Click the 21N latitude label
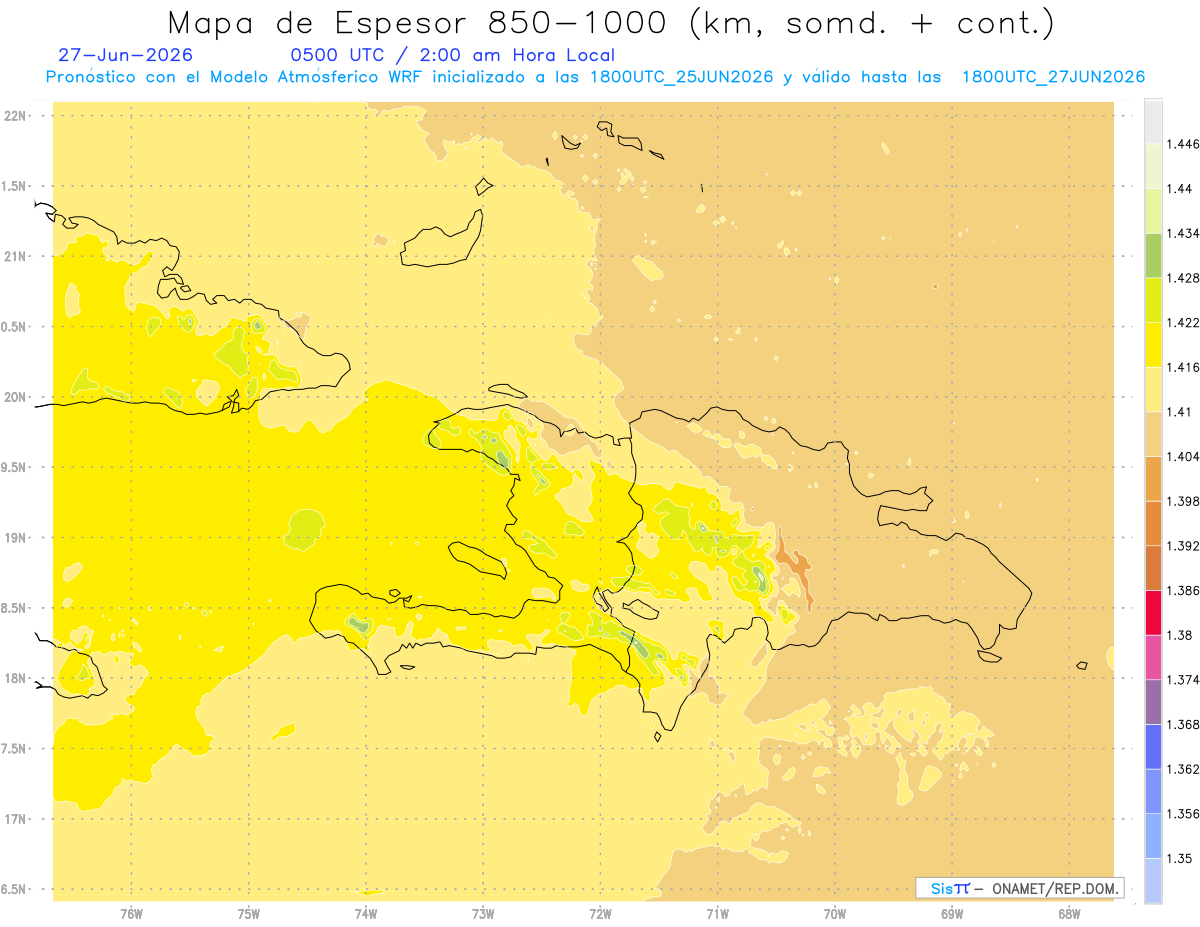This screenshot has width=1200, height=927. pyautogui.click(x=15, y=257)
